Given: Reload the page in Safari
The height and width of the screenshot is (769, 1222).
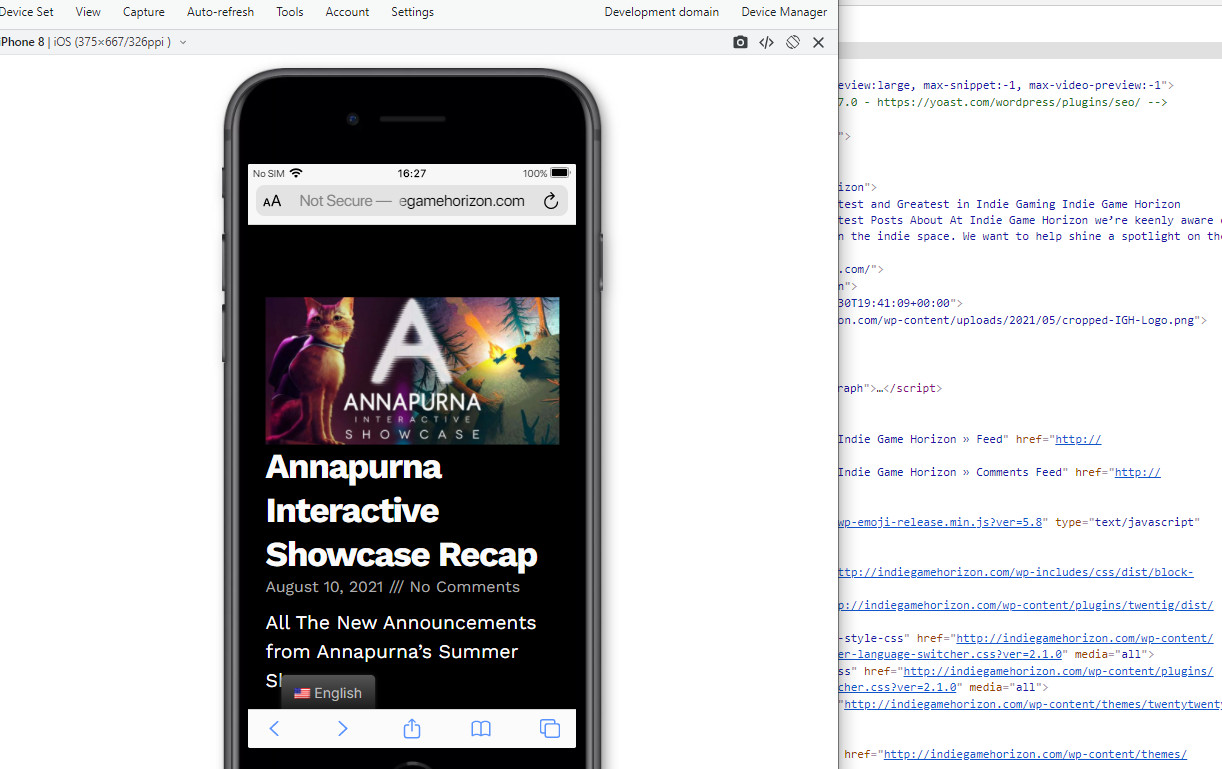Looking at the screenshot, I should (550, 201).
